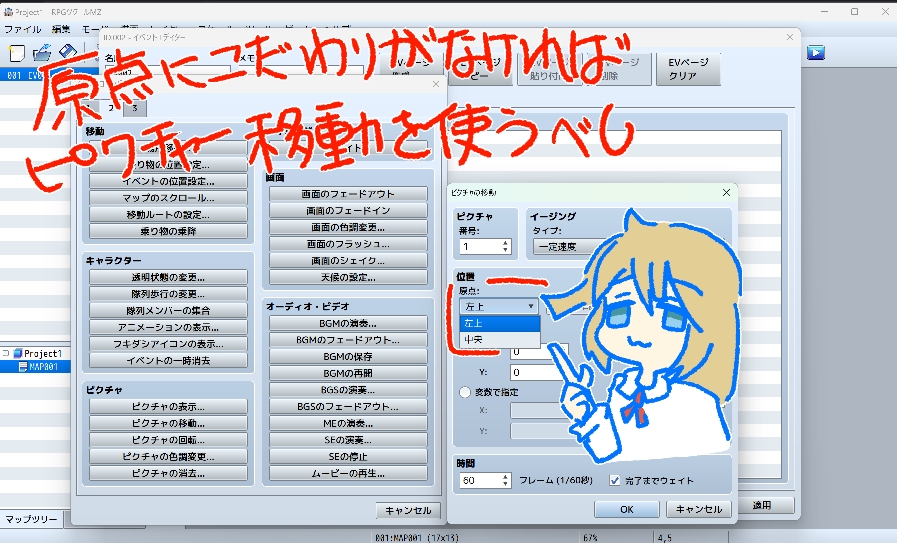This screenshot has width=897, height=543.
Task: Close the event editor window with X
Action: point(789,37)
